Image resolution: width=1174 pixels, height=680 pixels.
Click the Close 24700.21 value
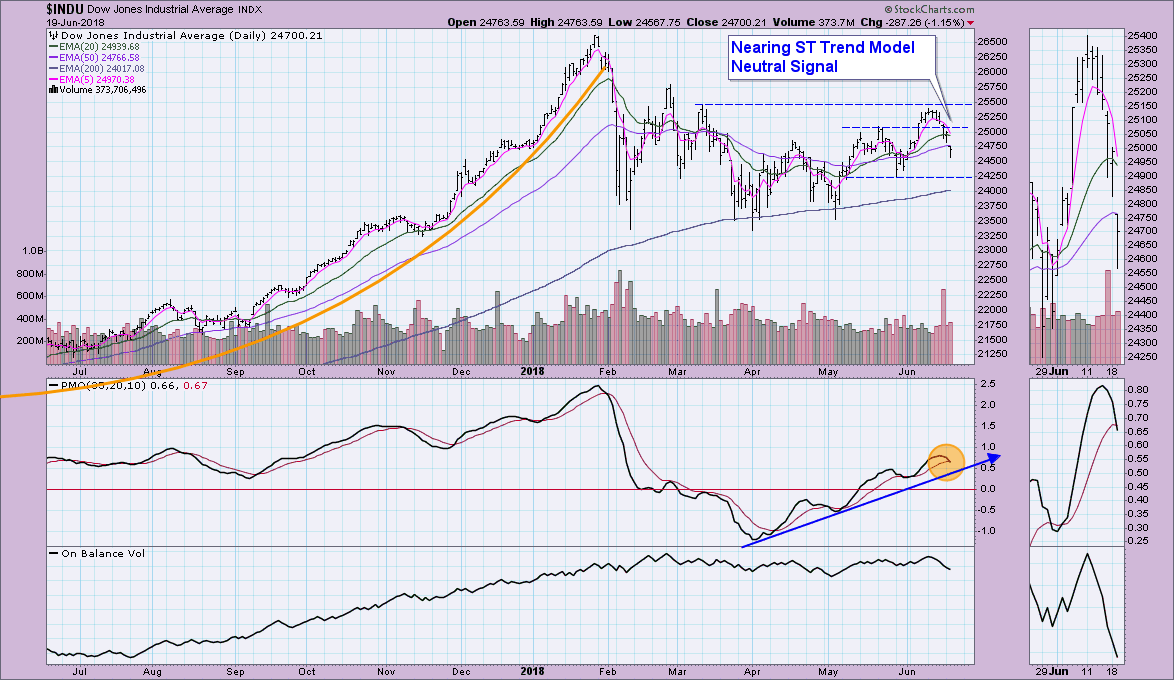click(726, 22)
